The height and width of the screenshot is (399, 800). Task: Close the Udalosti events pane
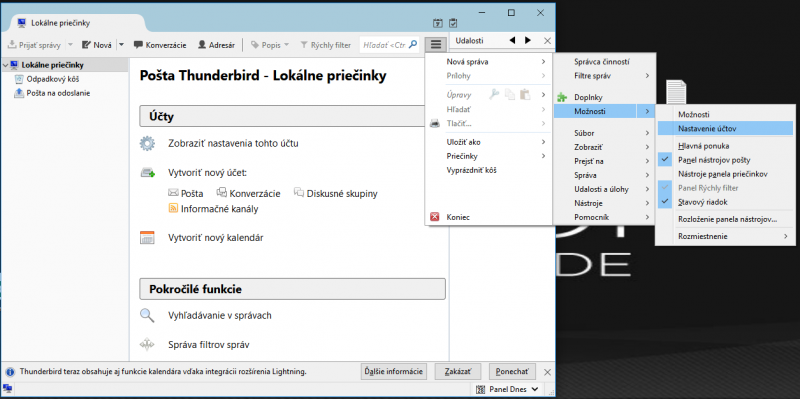coord(547,41)
